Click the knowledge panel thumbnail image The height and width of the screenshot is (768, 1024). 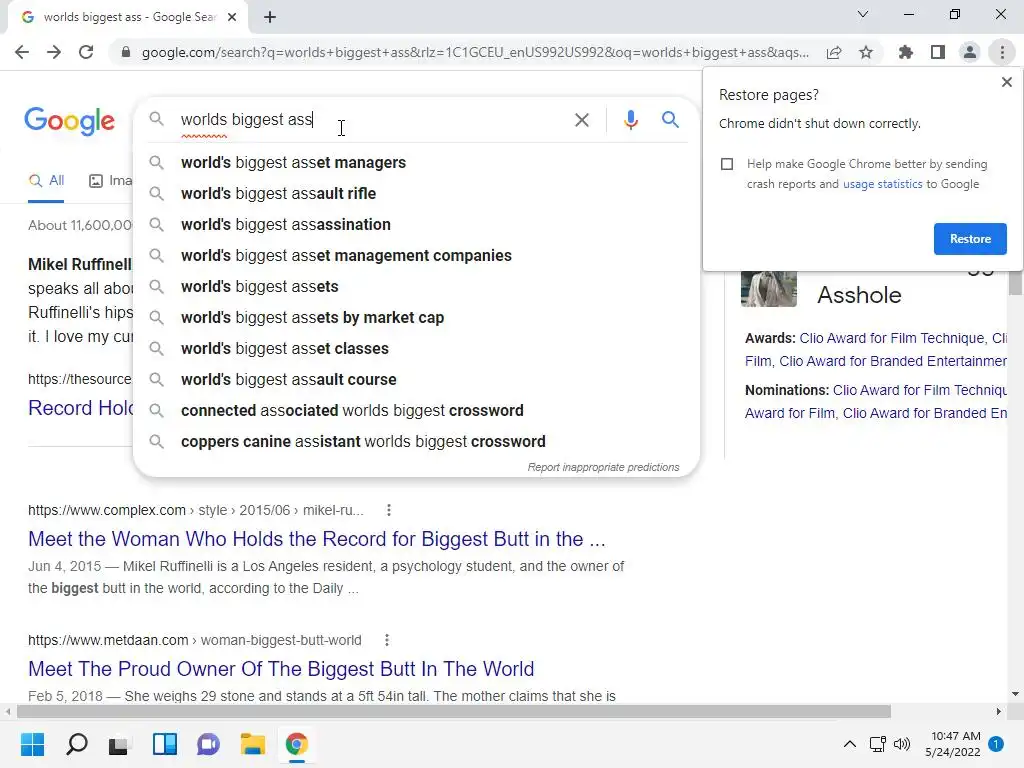769,288
